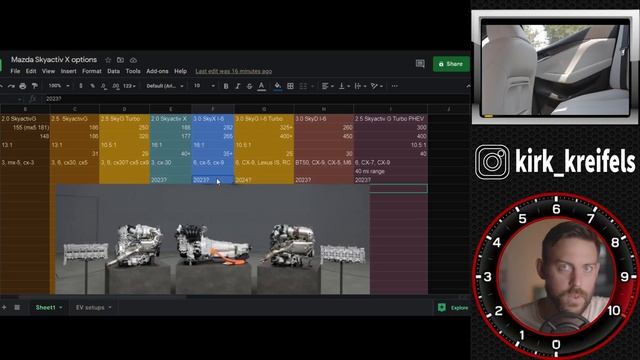Open the Default font family dropdown
Screen dimensions: 640x360
click(165, 86)
